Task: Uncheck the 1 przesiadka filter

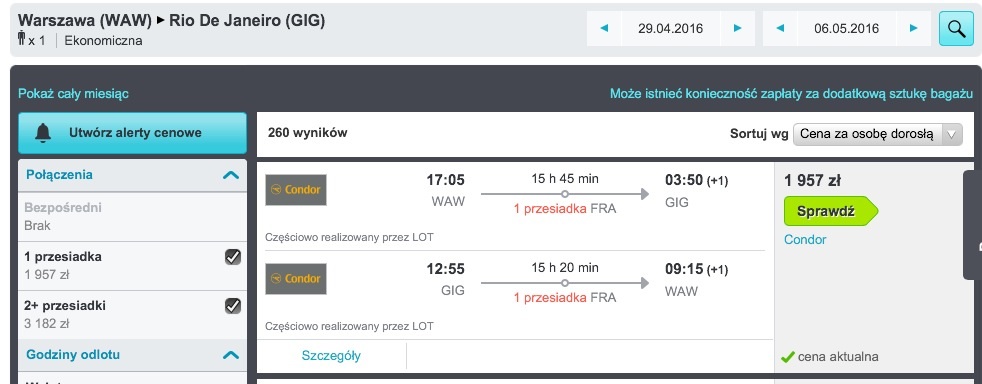Action: [x=233, y=257]
